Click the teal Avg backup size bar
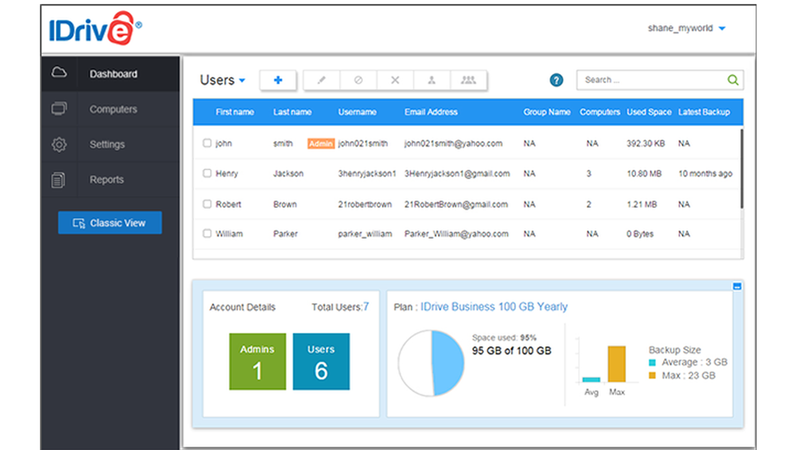Viewport: 800px width, 450px height. coord(591,380)
